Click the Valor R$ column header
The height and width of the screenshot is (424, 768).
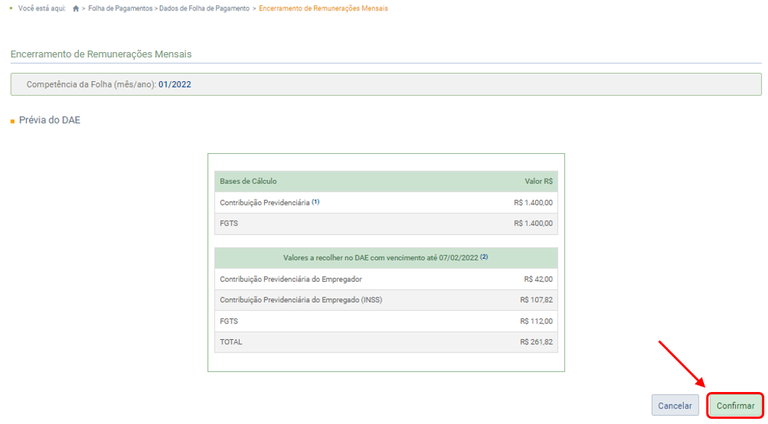coord(539,181)
